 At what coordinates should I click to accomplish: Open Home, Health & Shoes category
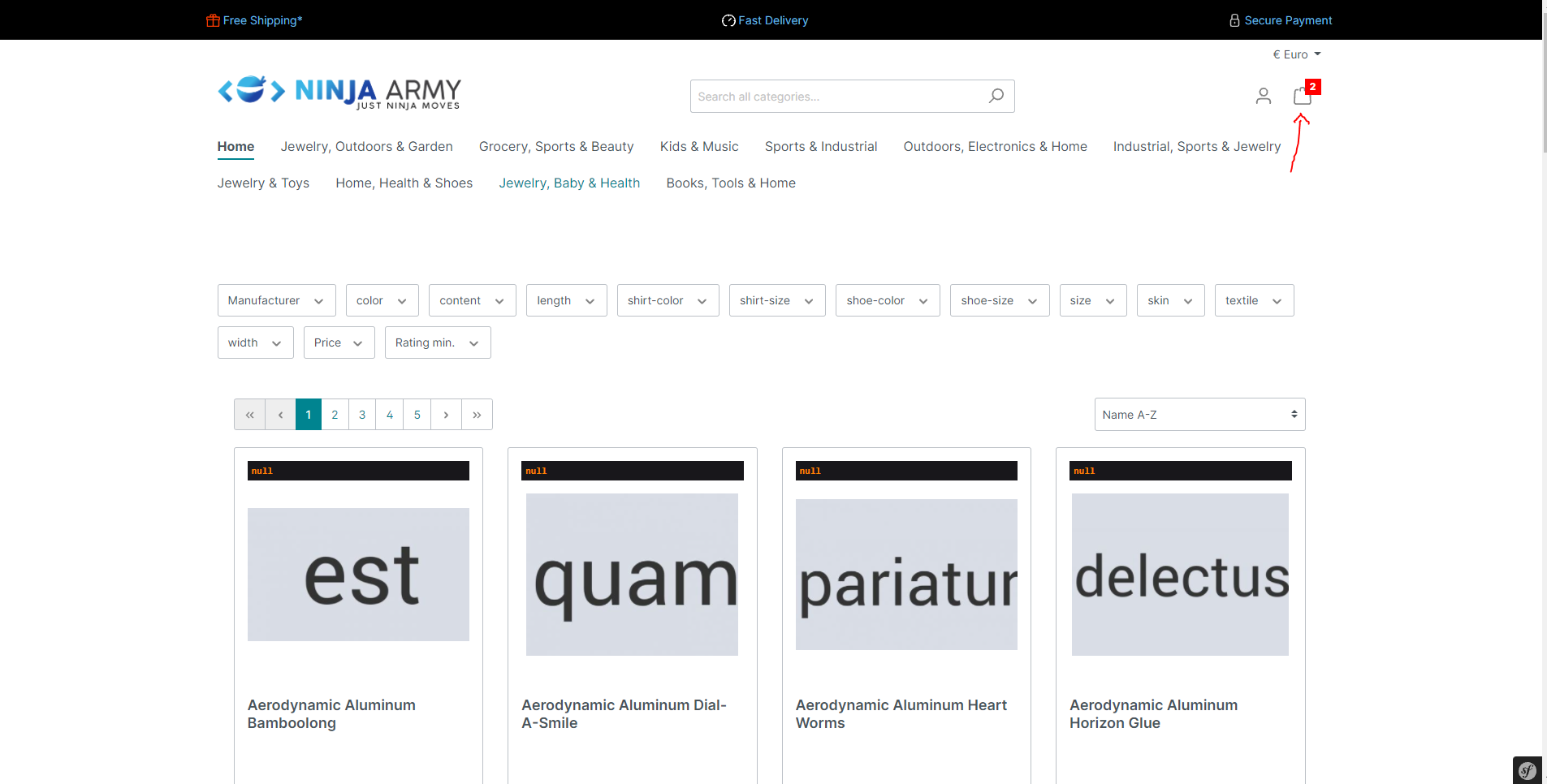tap(404, 183)
